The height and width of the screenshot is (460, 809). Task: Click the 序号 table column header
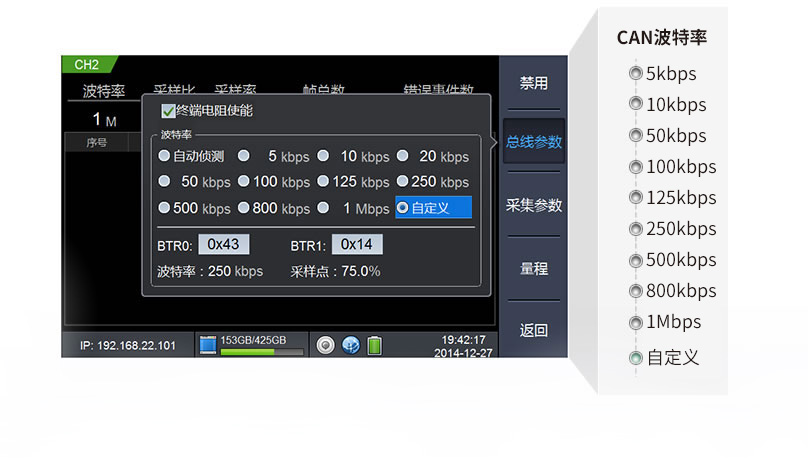[96, 143]
